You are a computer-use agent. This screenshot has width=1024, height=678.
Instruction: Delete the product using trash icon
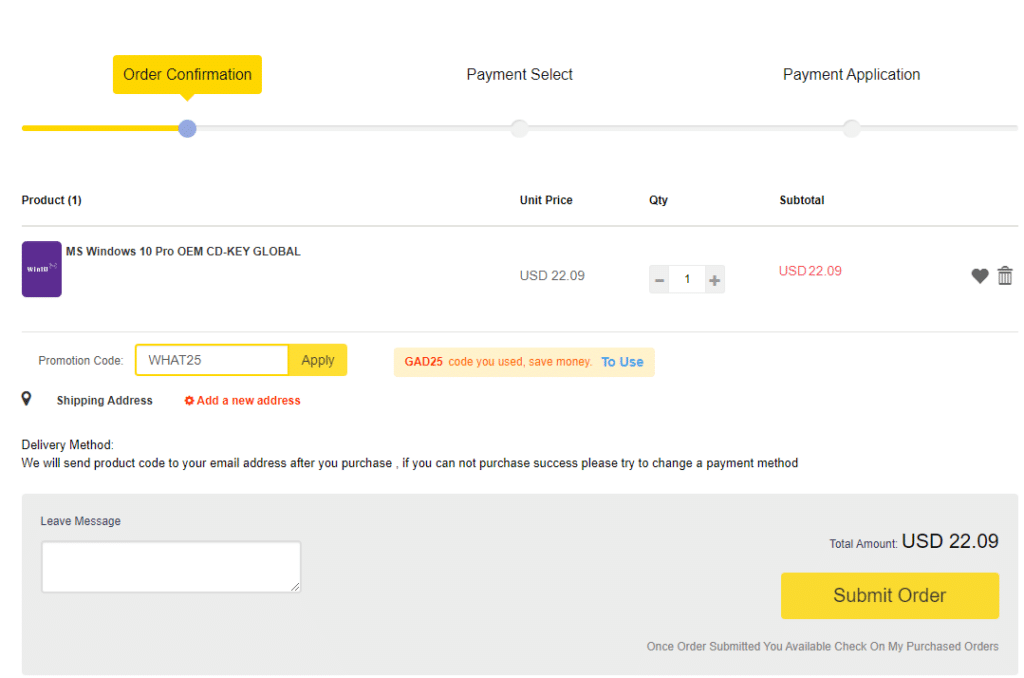(1005, 276)
